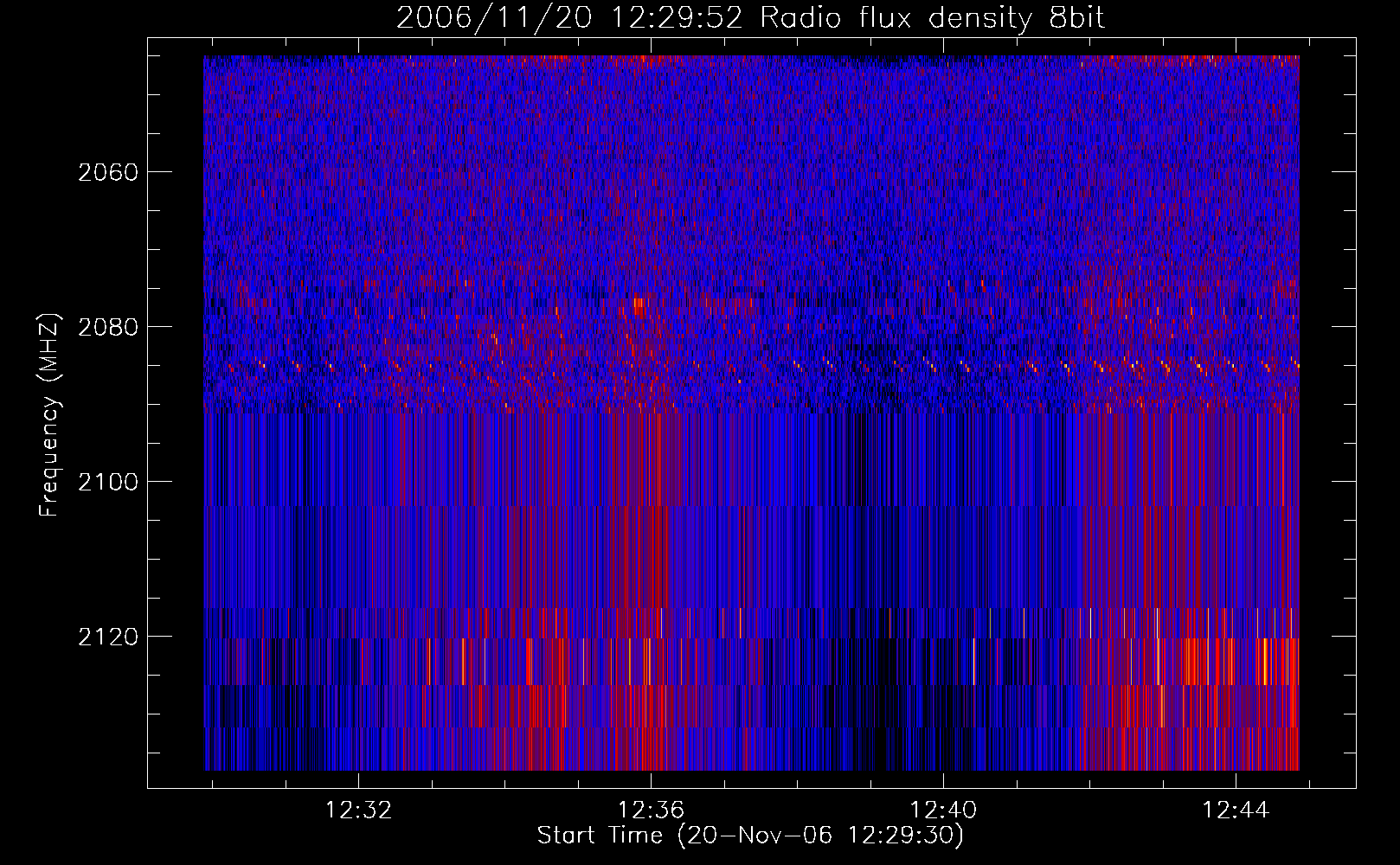Click the 2060 frequency tick label
Image resolution: width=1400 pixels, height=865 pixels.
point(108,172)
